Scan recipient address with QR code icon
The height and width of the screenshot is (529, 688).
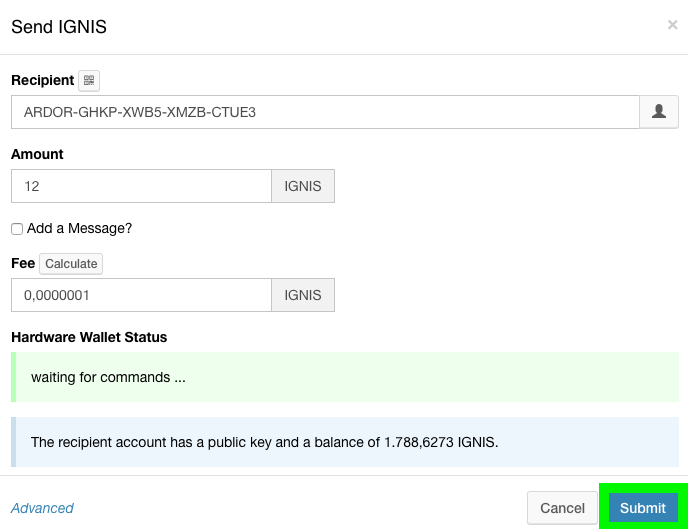click(x=89, y=81)
